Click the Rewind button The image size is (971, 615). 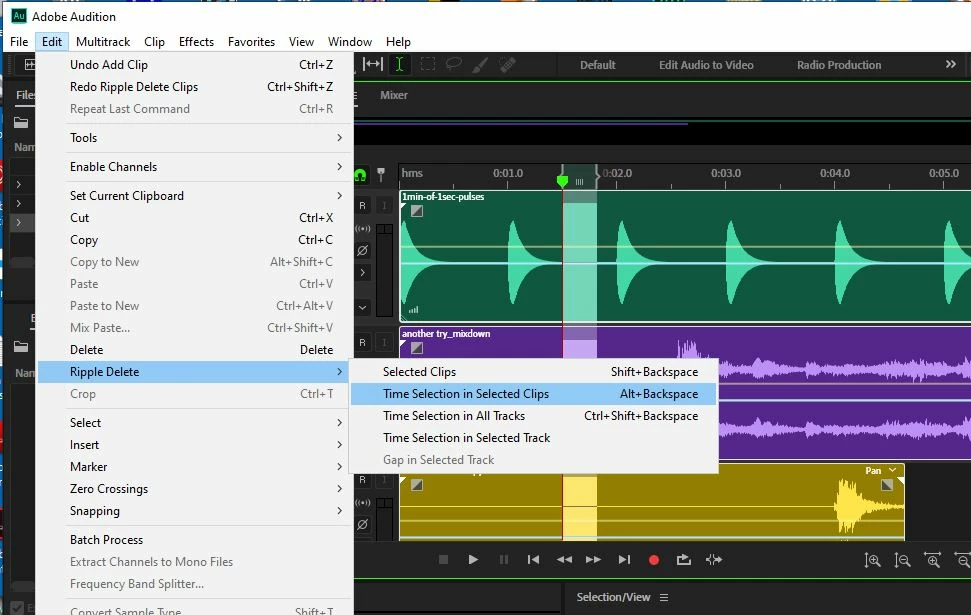pyautogui.click(x=564, y=560)
